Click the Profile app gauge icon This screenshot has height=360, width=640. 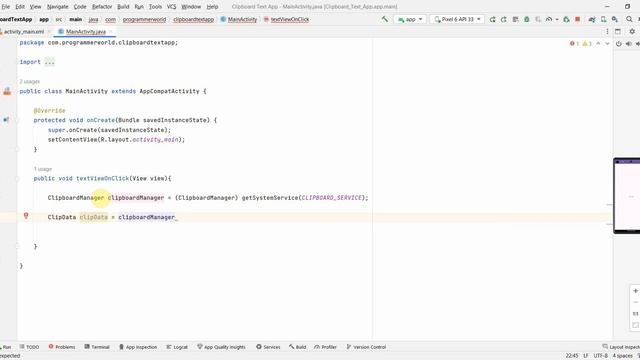(549, 19)
